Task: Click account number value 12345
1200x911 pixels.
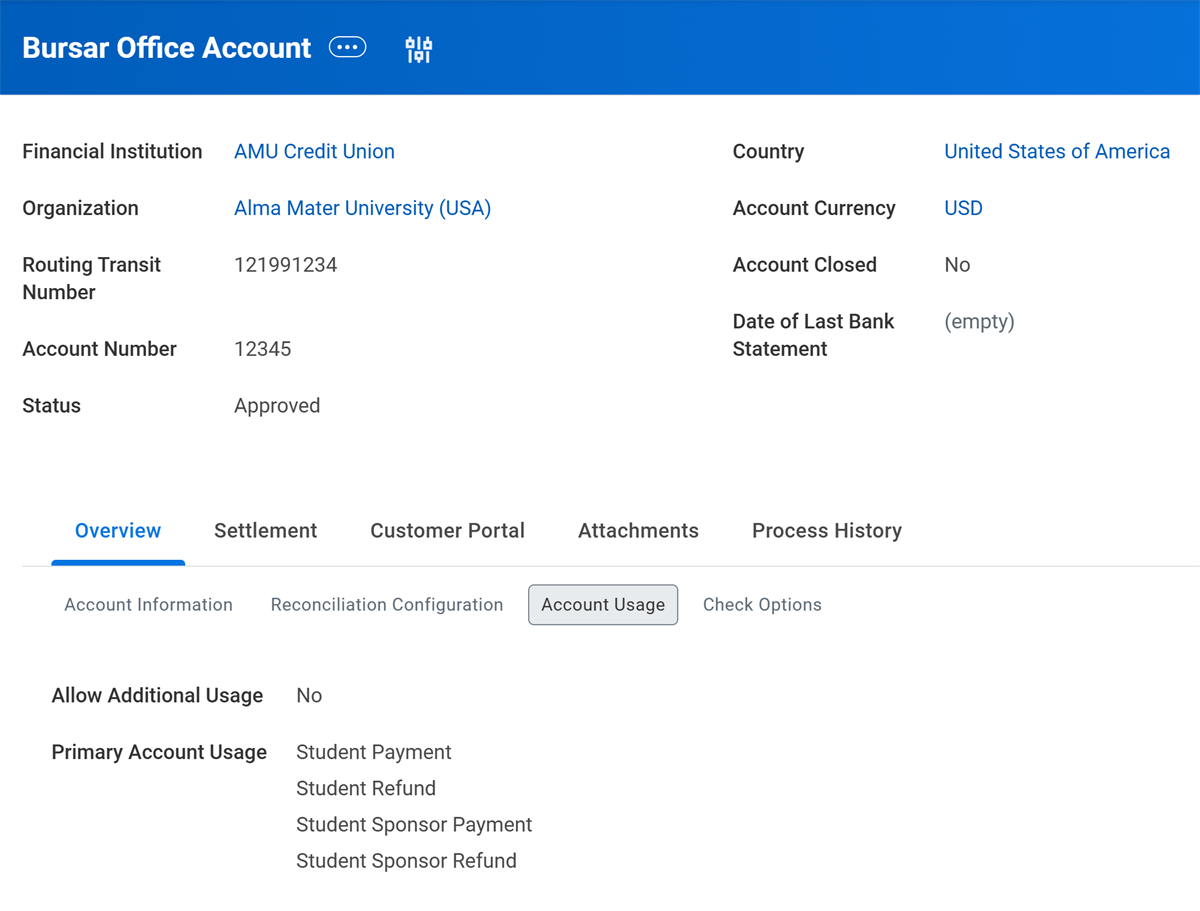Action: [263, 349]
